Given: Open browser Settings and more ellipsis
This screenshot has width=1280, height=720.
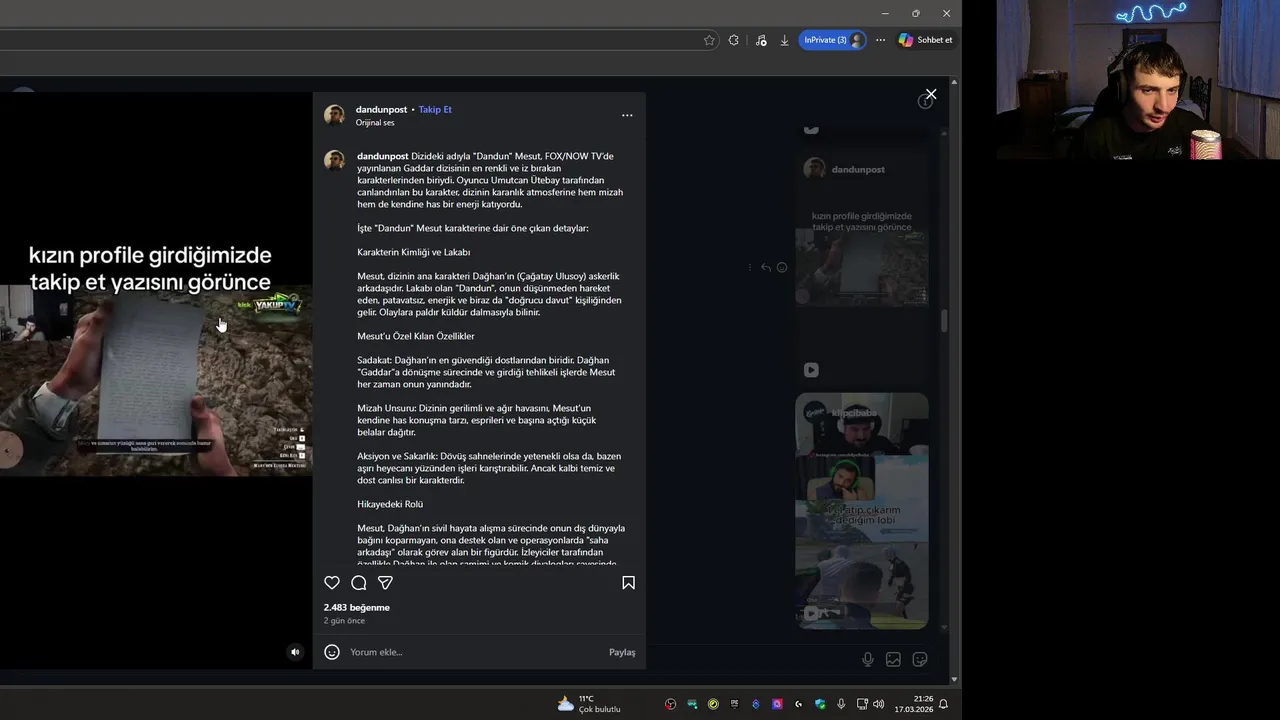Looking at the screenshot, I should point(880,40).
